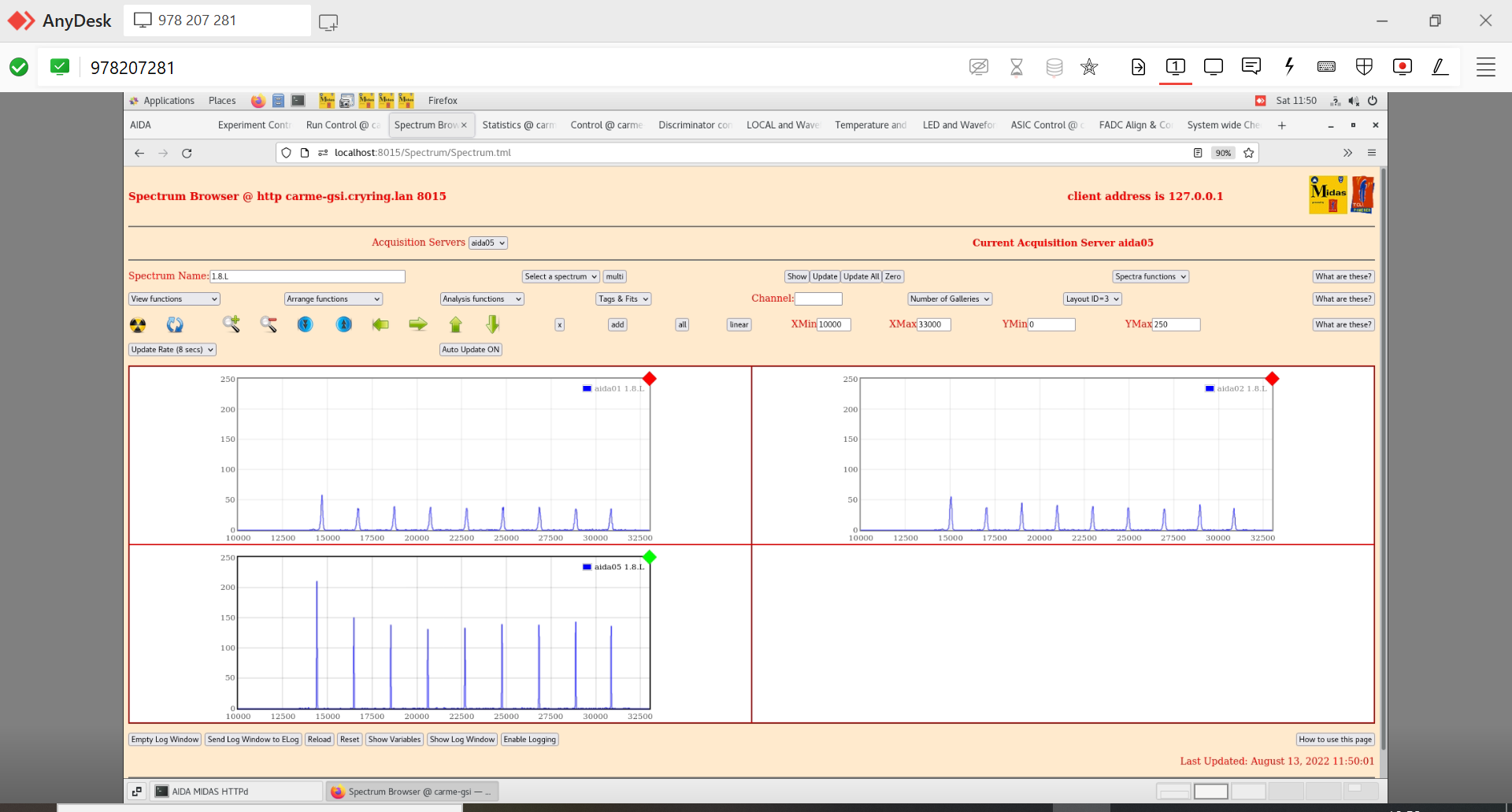1512x812 pixels.
Task: Toggle the linear scale button
Action: click(739, 324)
